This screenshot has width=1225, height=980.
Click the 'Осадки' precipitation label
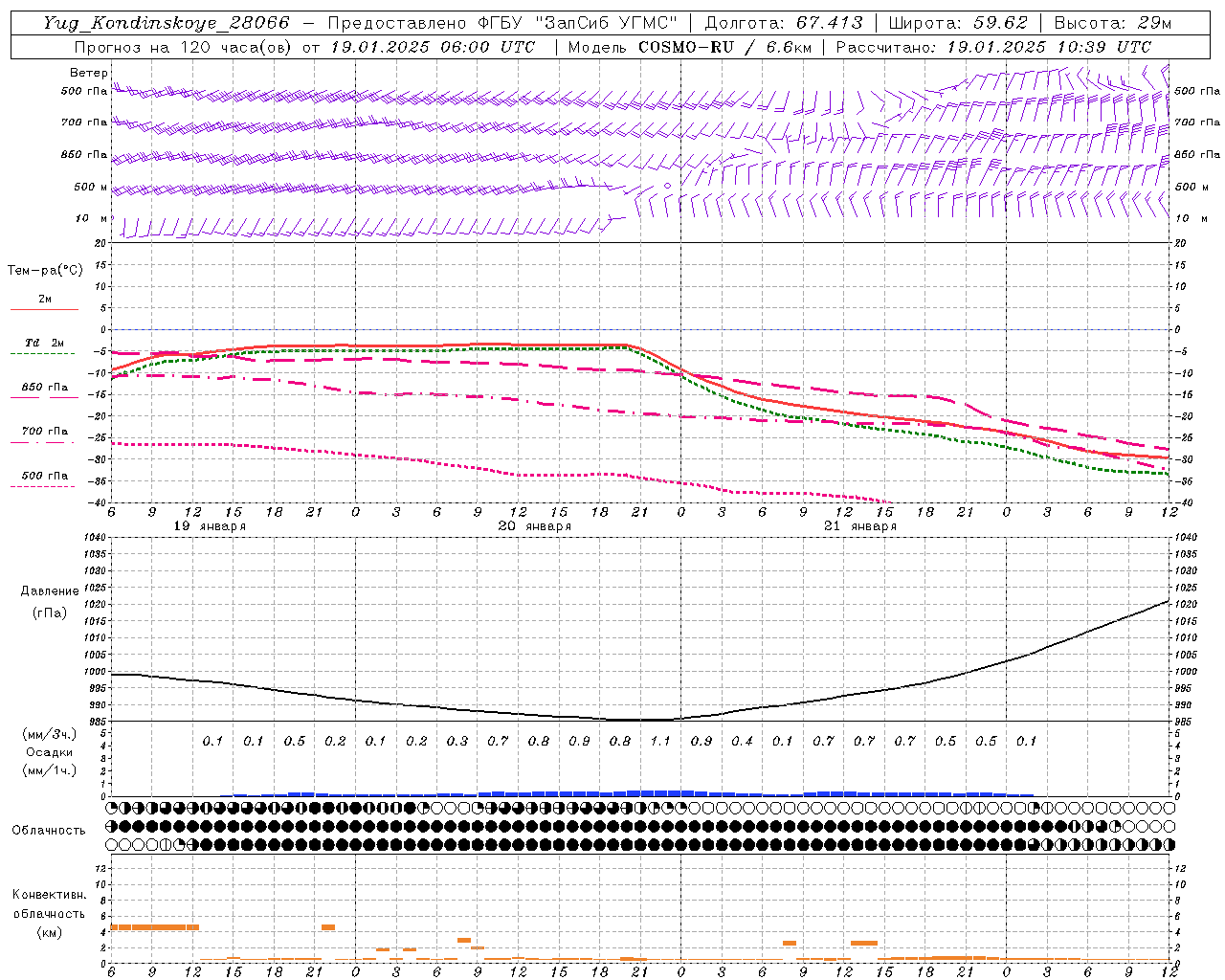(x=50, y=752)
